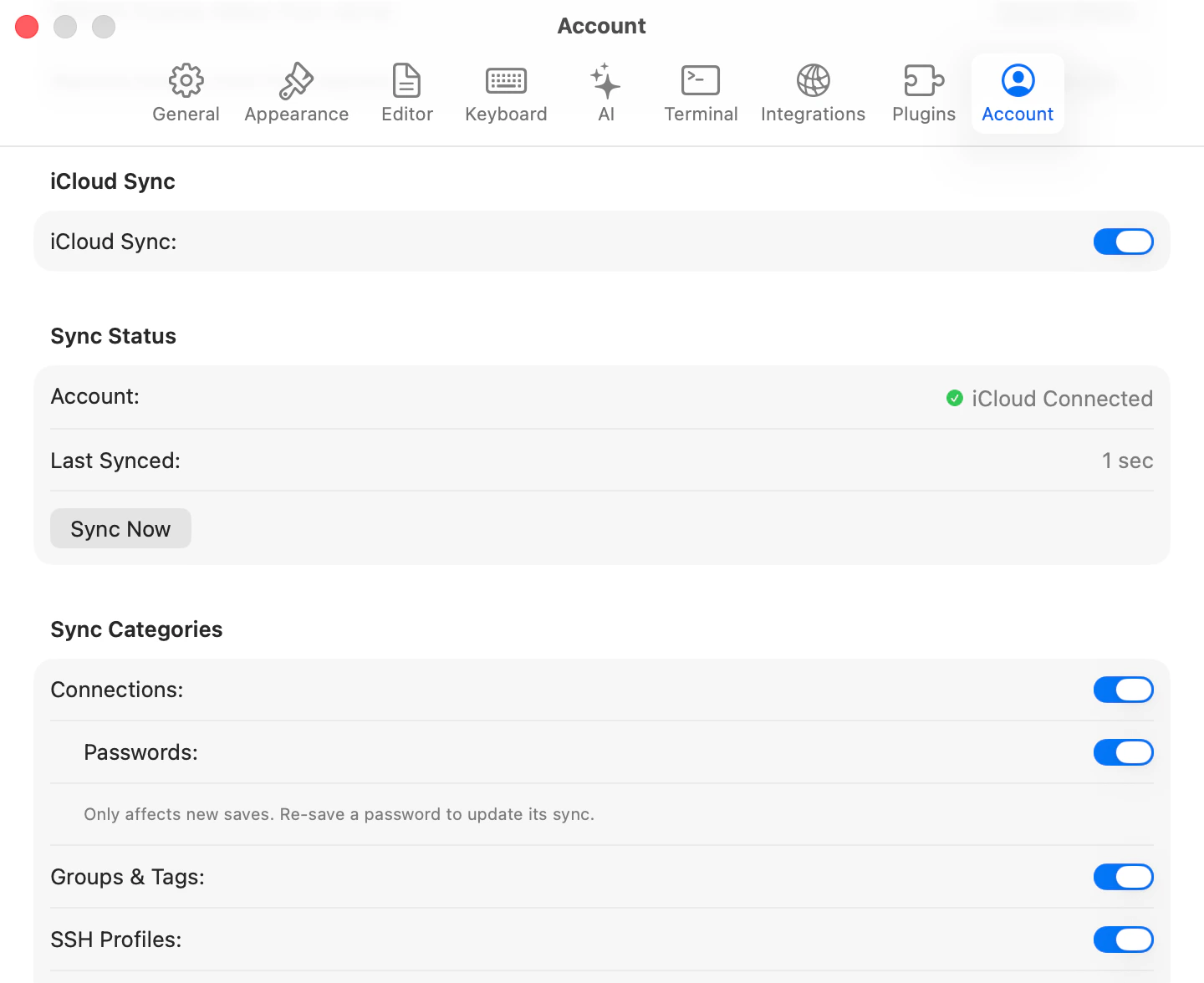This screenshot has width=1204, height=983.
Task: Click 'Only affects new saves' note text
Action: 339,814
